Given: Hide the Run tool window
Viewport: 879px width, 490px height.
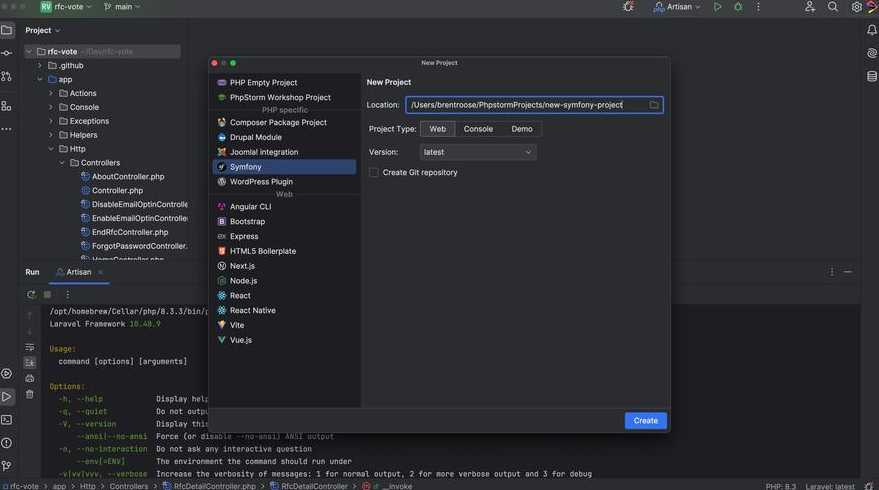Looking at the screenshot, I should [x=848, y=272].
